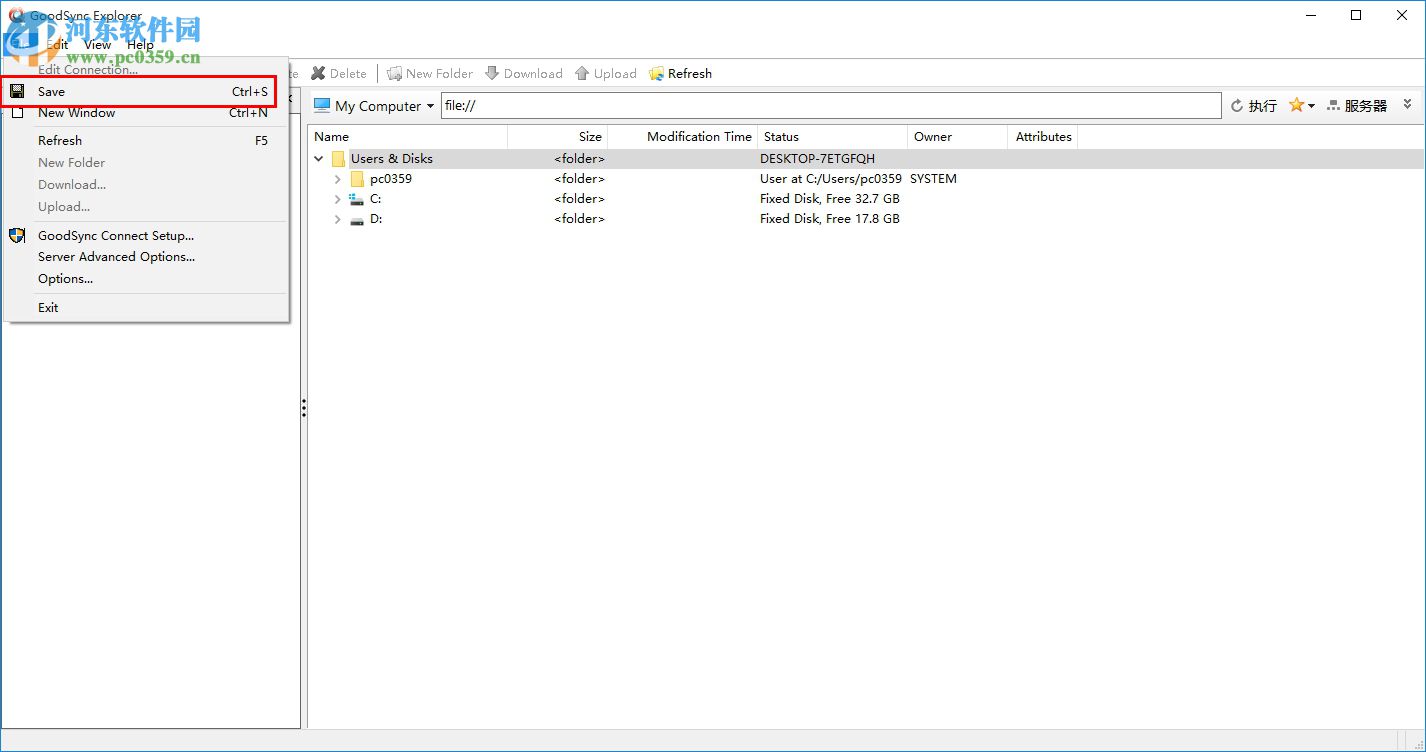Open the star favorites dropdown
Screen dimensions: 1426x752
1302,106
